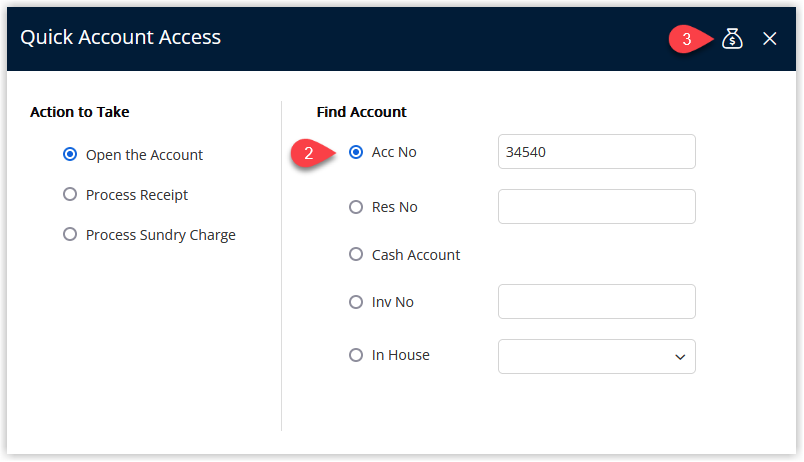Expand the In House dropdown chevron arrow
The width and height of the screenshot is (804, 462).
(680, 357)
